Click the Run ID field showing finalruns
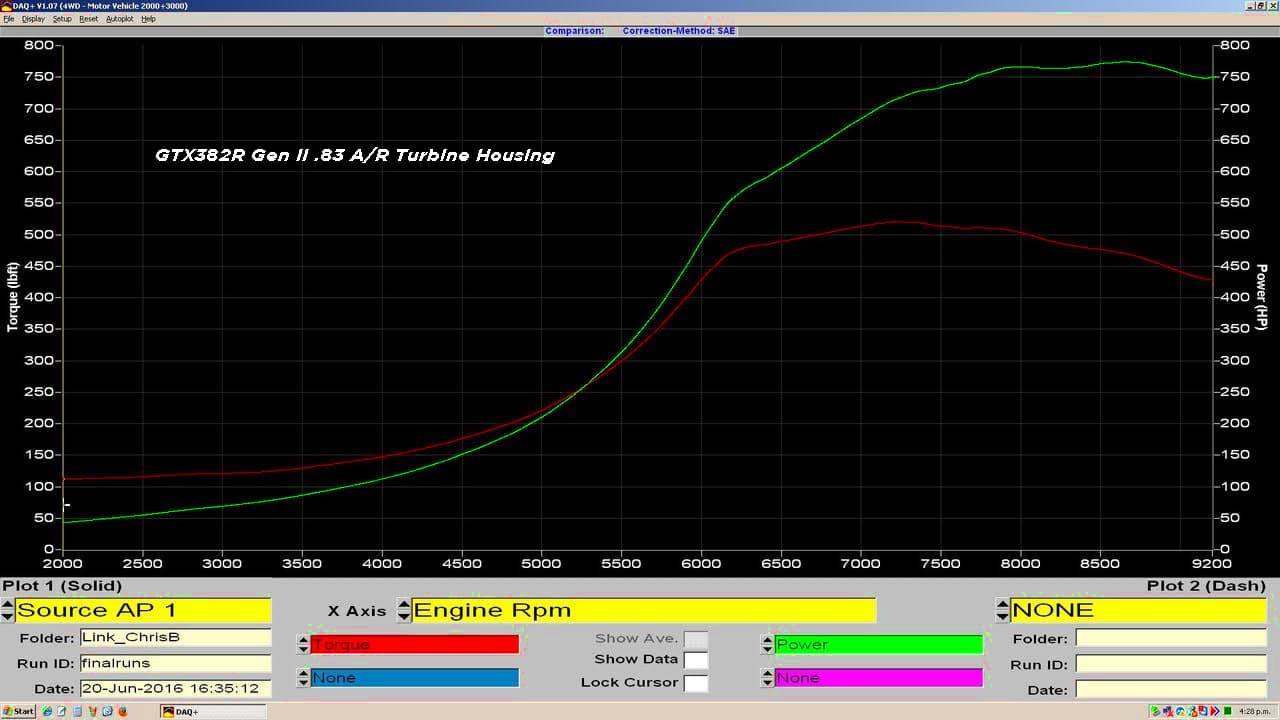 (174, 663)
